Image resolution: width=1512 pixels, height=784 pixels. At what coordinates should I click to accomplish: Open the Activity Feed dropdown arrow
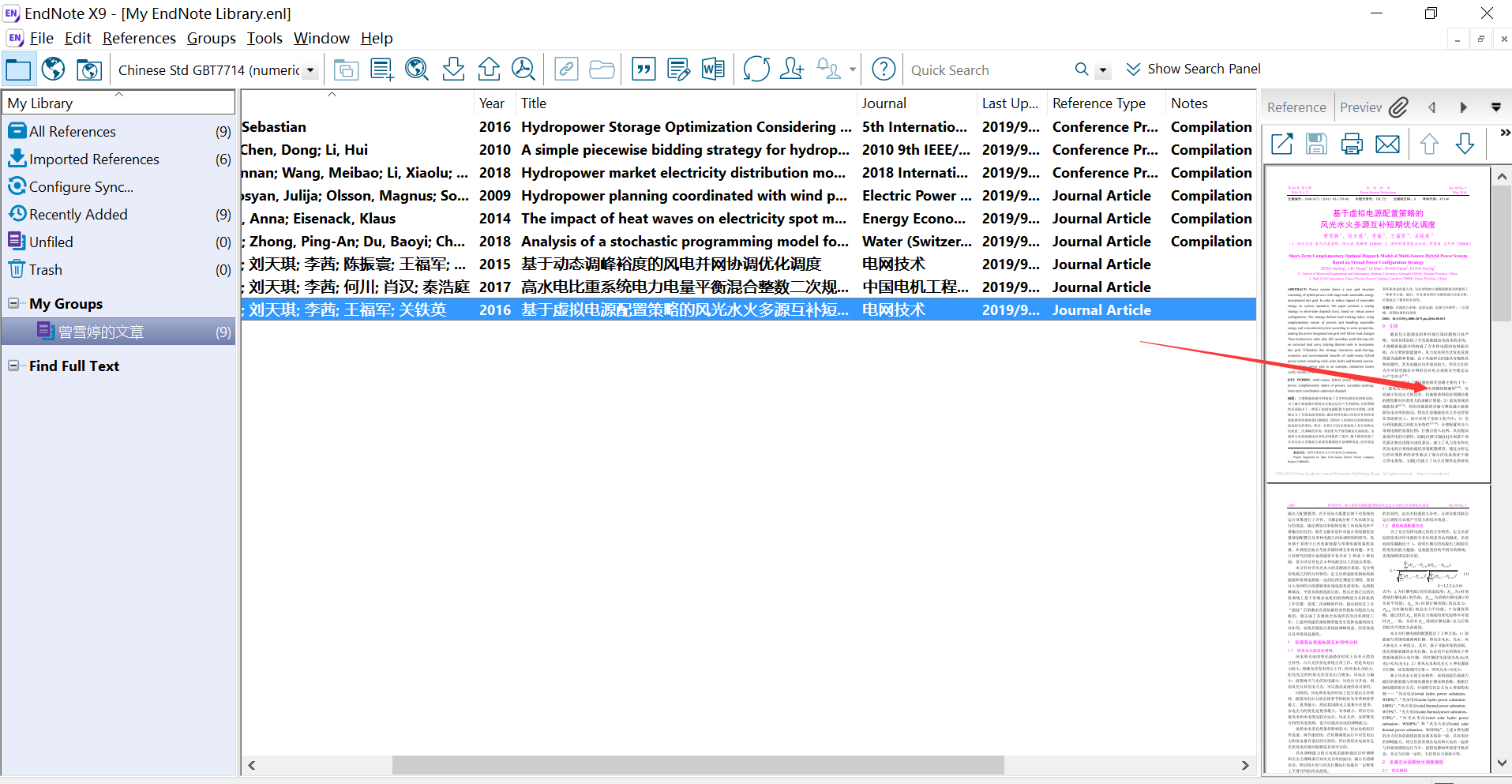[852, 70]
